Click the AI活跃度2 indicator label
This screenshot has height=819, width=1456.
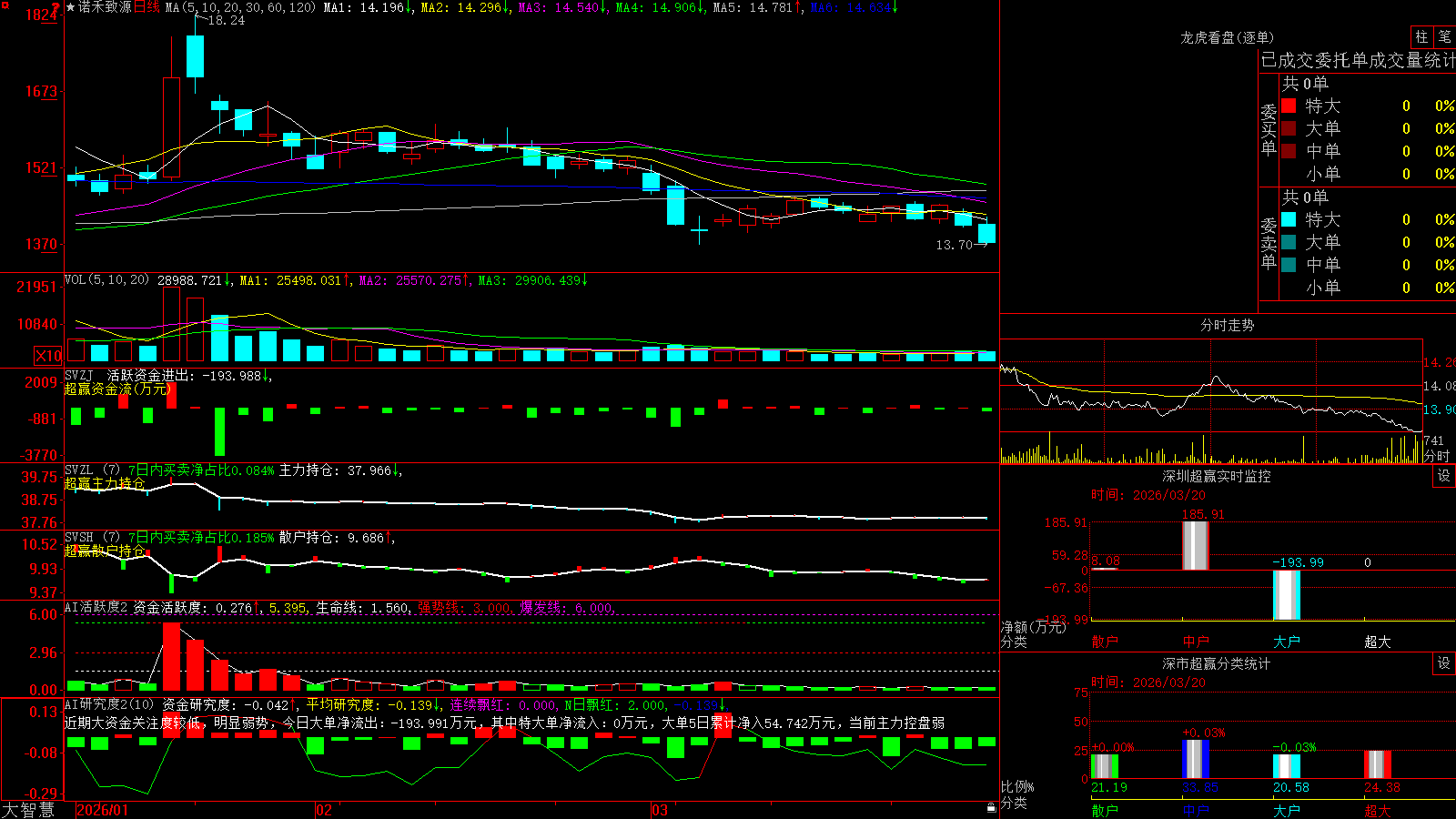coord(96,607)
